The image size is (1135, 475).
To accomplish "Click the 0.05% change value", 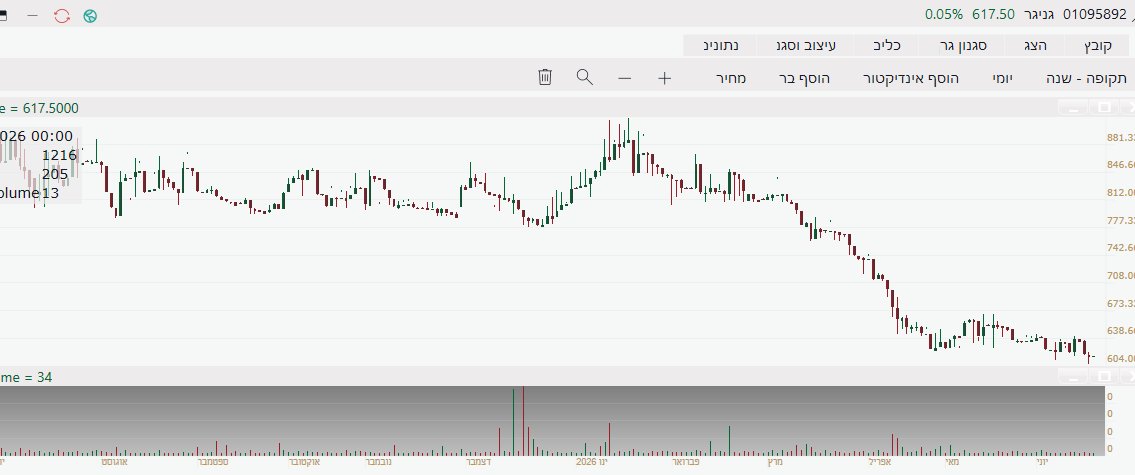I will tap(944, 14).
